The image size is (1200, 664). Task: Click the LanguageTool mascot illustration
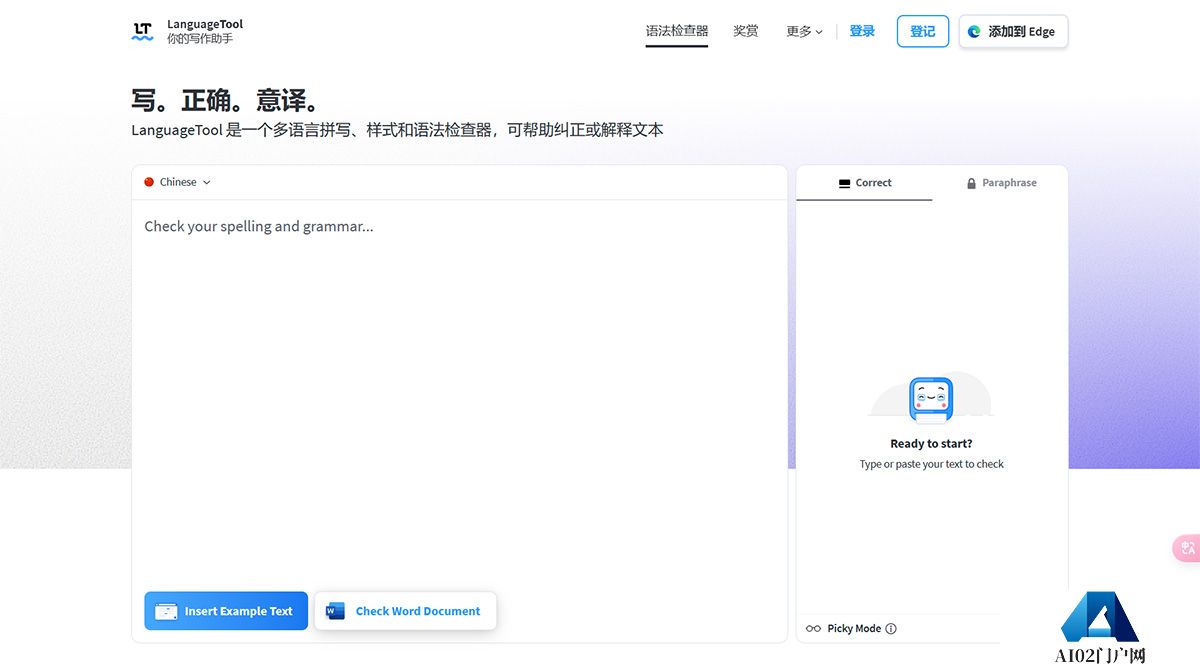[x=931, y=399]
